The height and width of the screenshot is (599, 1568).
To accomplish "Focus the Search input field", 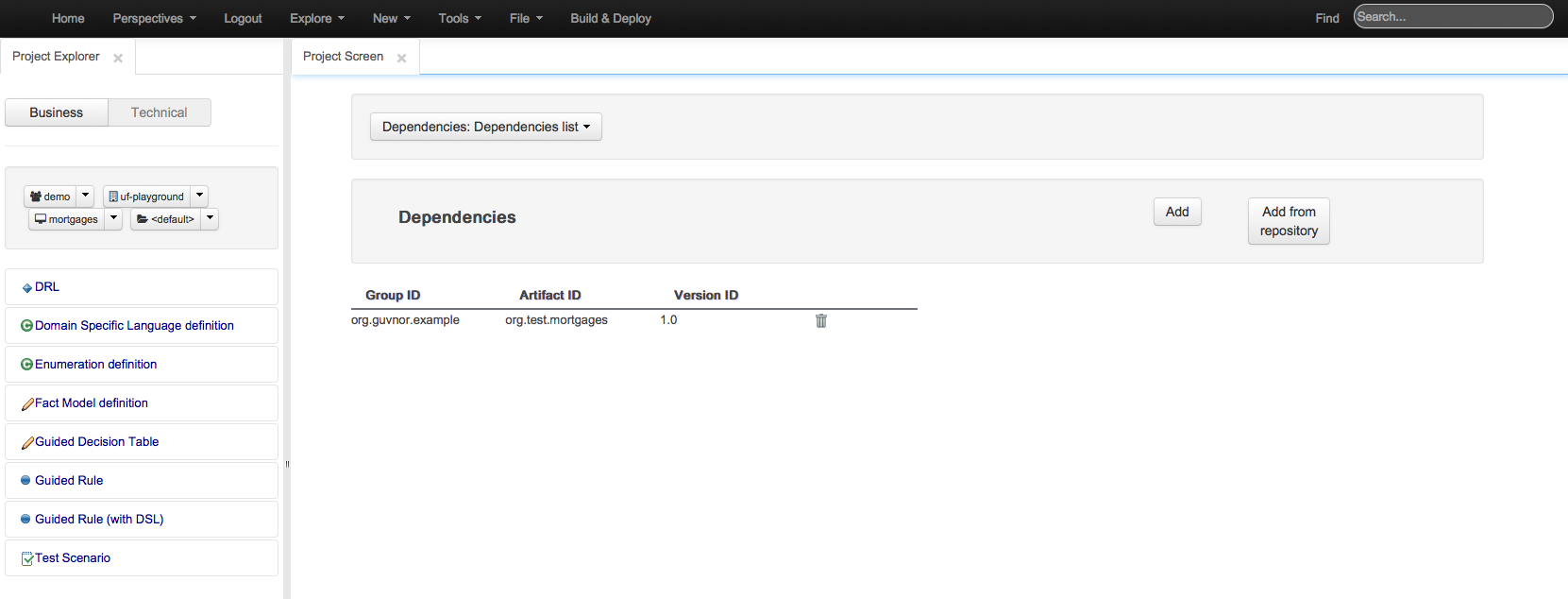I will 1452,17.
